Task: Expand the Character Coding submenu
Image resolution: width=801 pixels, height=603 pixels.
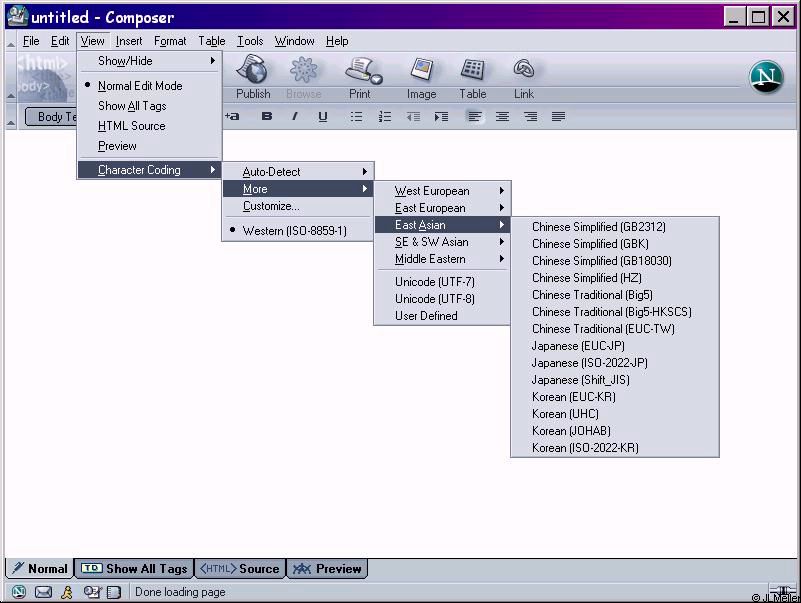Action: click(x=150, y=170)
